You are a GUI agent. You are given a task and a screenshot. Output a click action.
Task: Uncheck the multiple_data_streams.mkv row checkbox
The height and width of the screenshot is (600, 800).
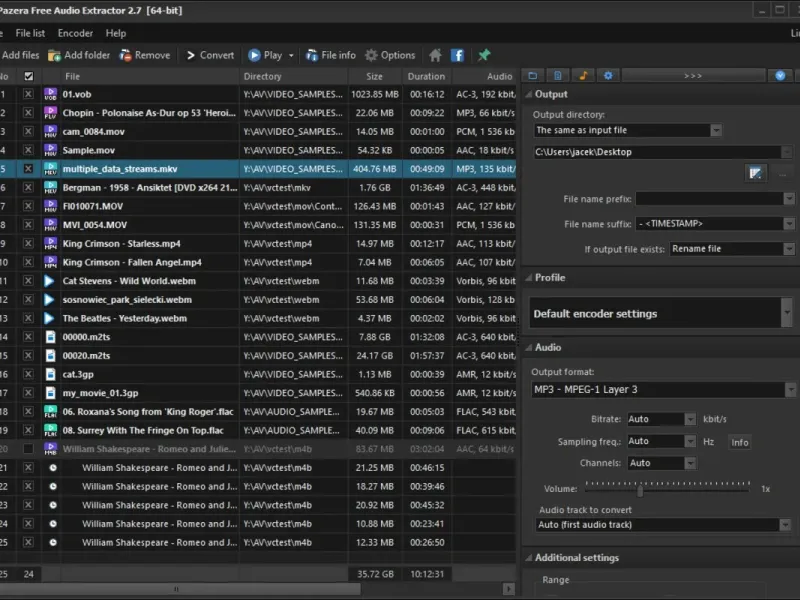pos(28,169)
